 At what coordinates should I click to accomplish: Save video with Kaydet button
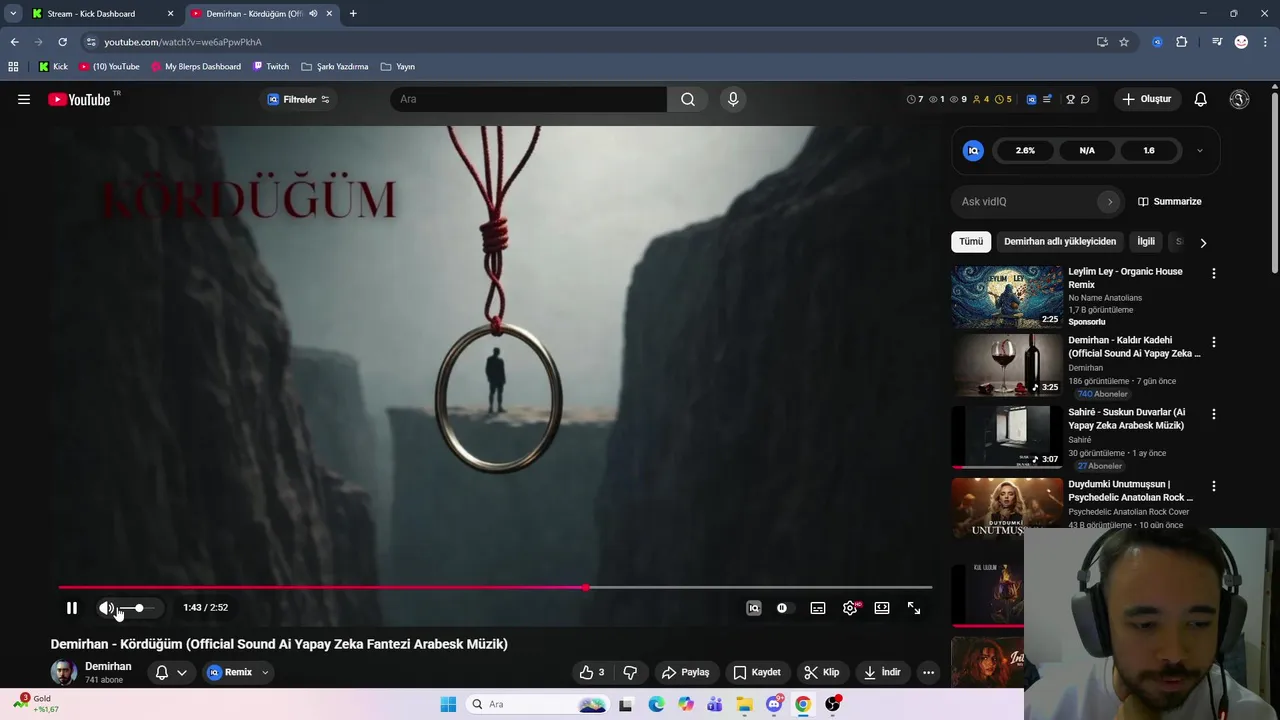tap(757, 672)
